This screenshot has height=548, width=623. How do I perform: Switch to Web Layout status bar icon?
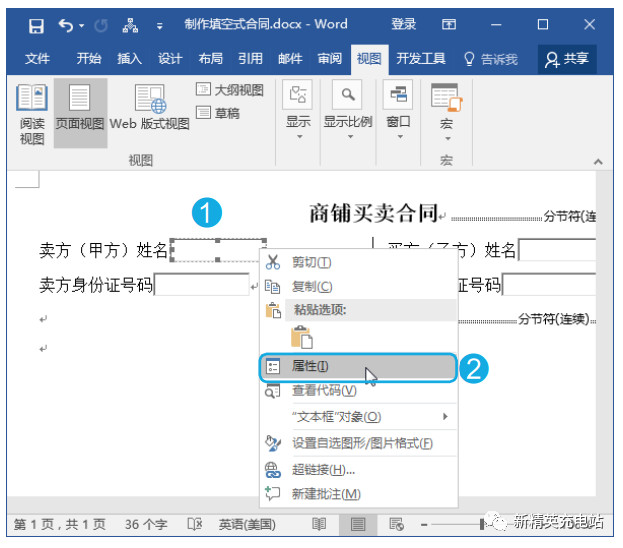click(396, 525)
